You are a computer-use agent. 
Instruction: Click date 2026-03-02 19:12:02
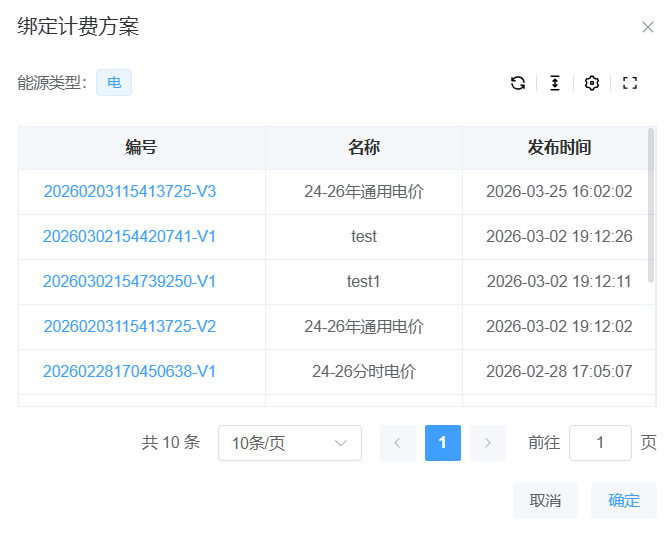559,326
